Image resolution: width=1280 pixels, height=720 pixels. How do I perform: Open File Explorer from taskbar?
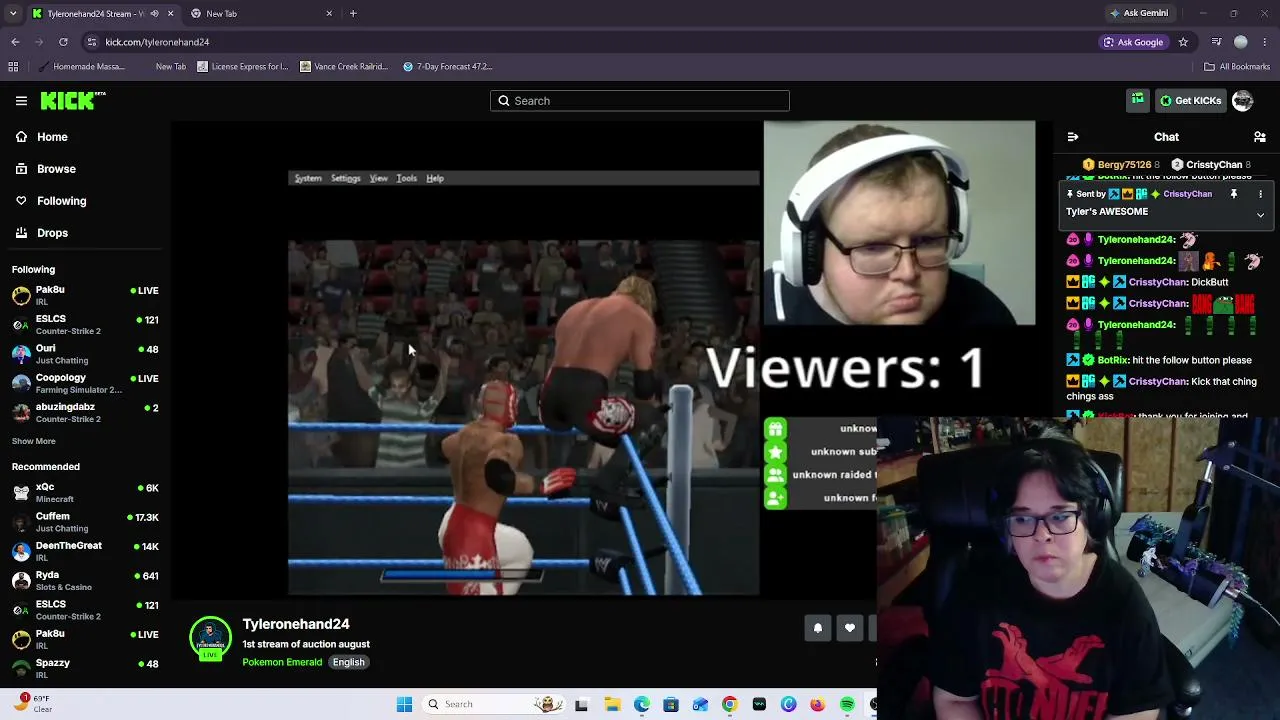point(612,705)
